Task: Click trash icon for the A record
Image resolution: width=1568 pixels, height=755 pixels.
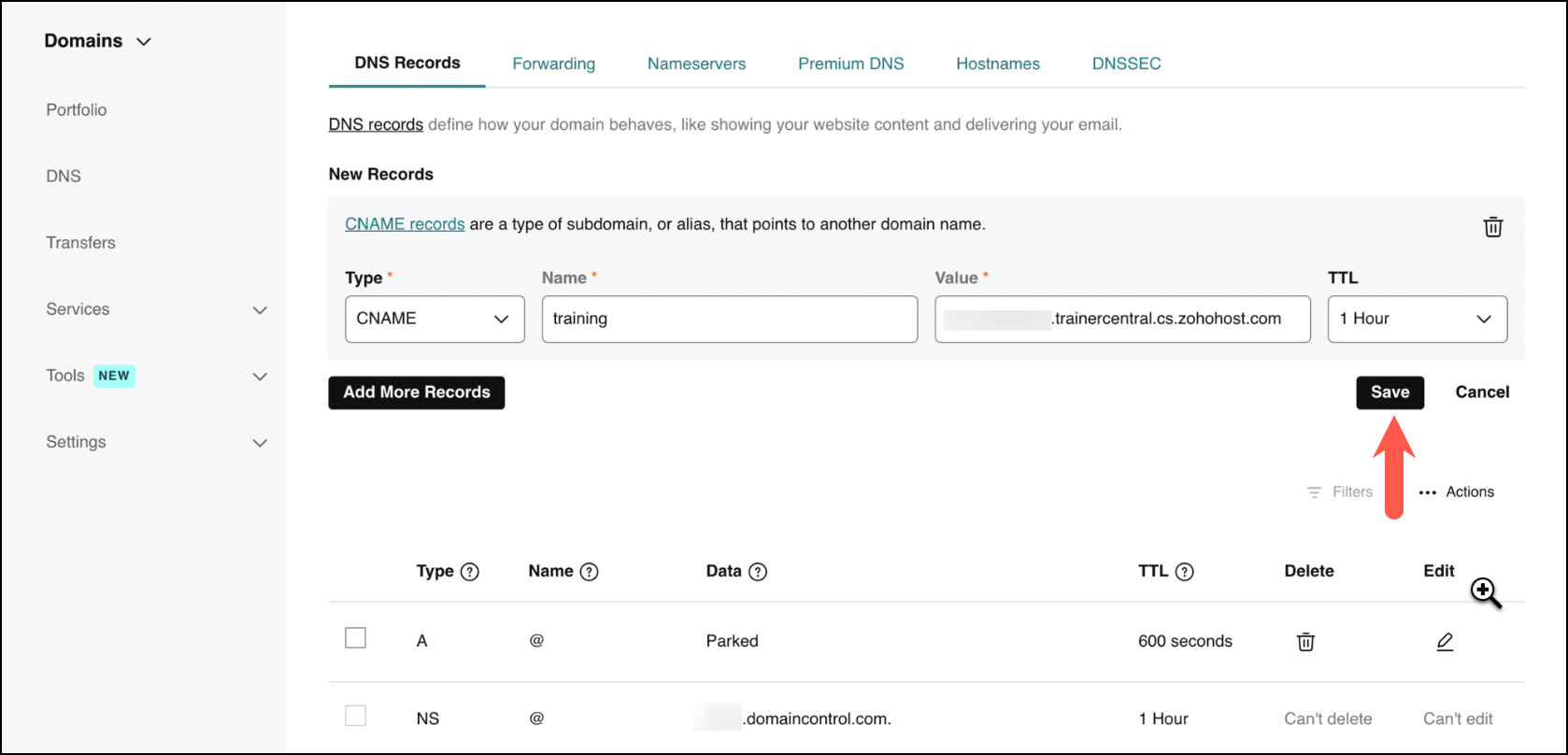Action: point(1305,642)
